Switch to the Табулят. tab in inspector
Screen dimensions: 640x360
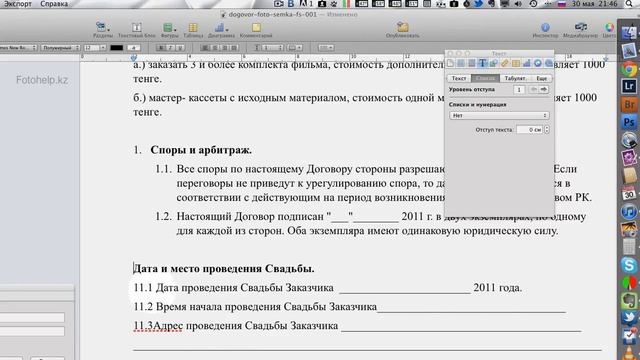tap(515, 78)
